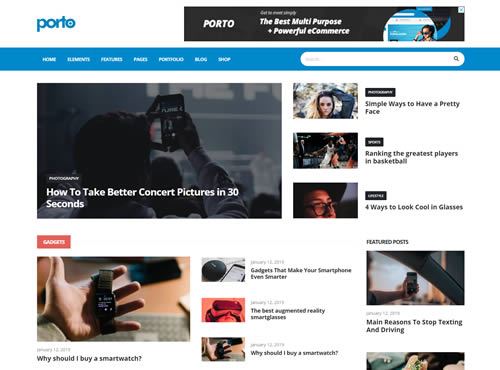Open Simple Ways to Have a Pretty Face
The height and width of the screenshot is (370, 500).
point(412,107)
